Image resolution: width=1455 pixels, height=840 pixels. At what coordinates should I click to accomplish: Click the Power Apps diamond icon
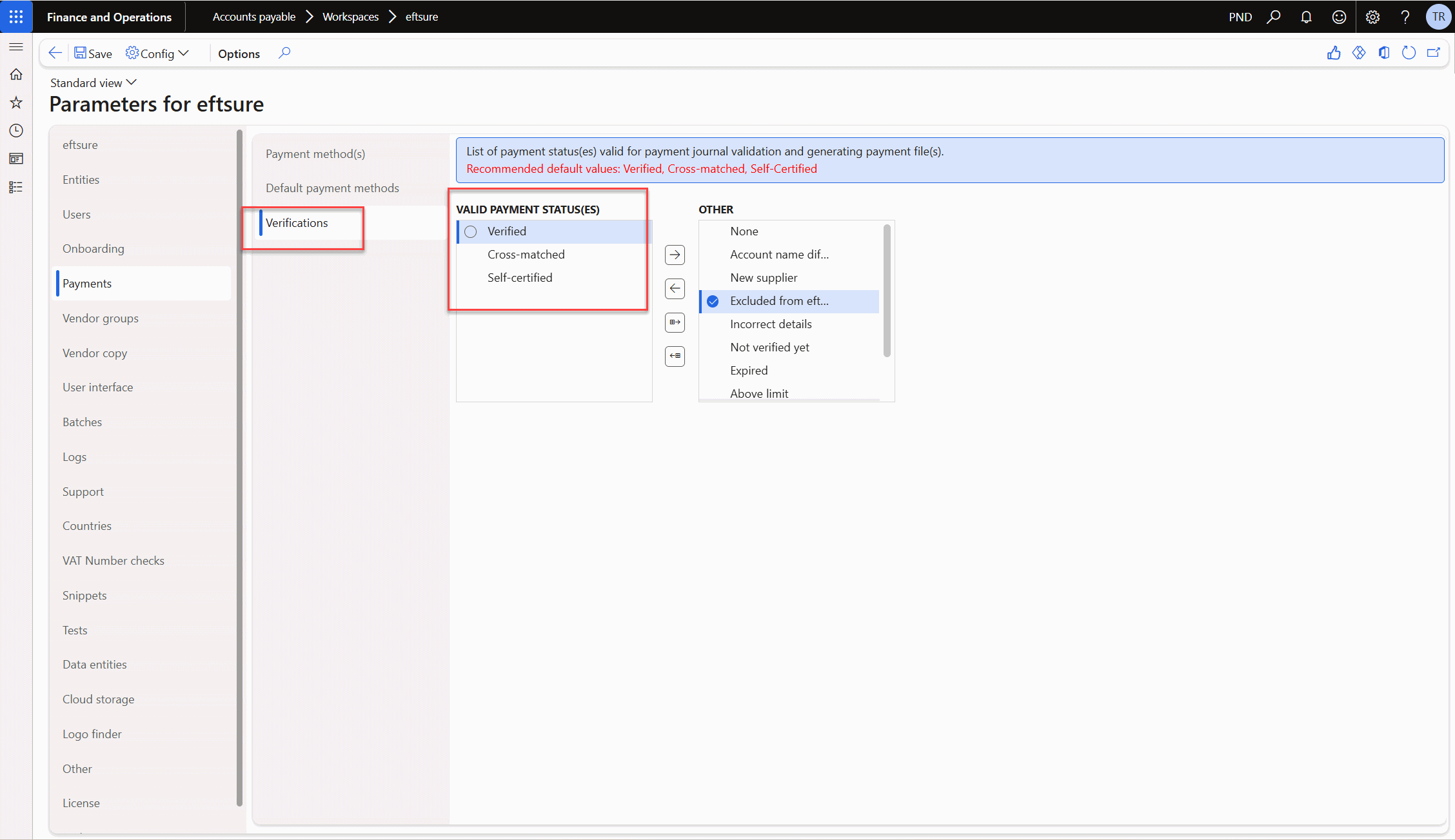(1359, 53)
